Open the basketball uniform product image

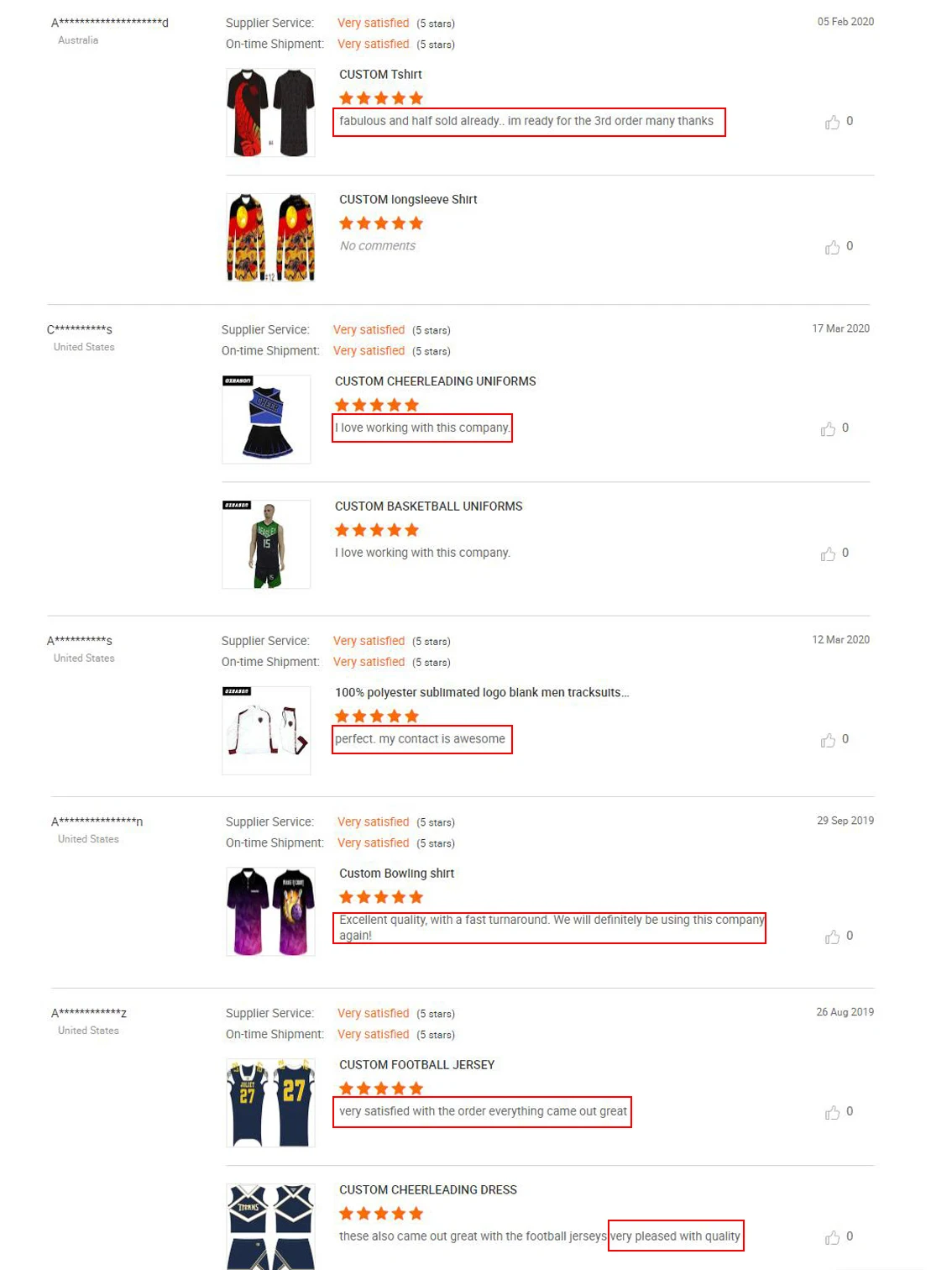(x=266, y=544)
